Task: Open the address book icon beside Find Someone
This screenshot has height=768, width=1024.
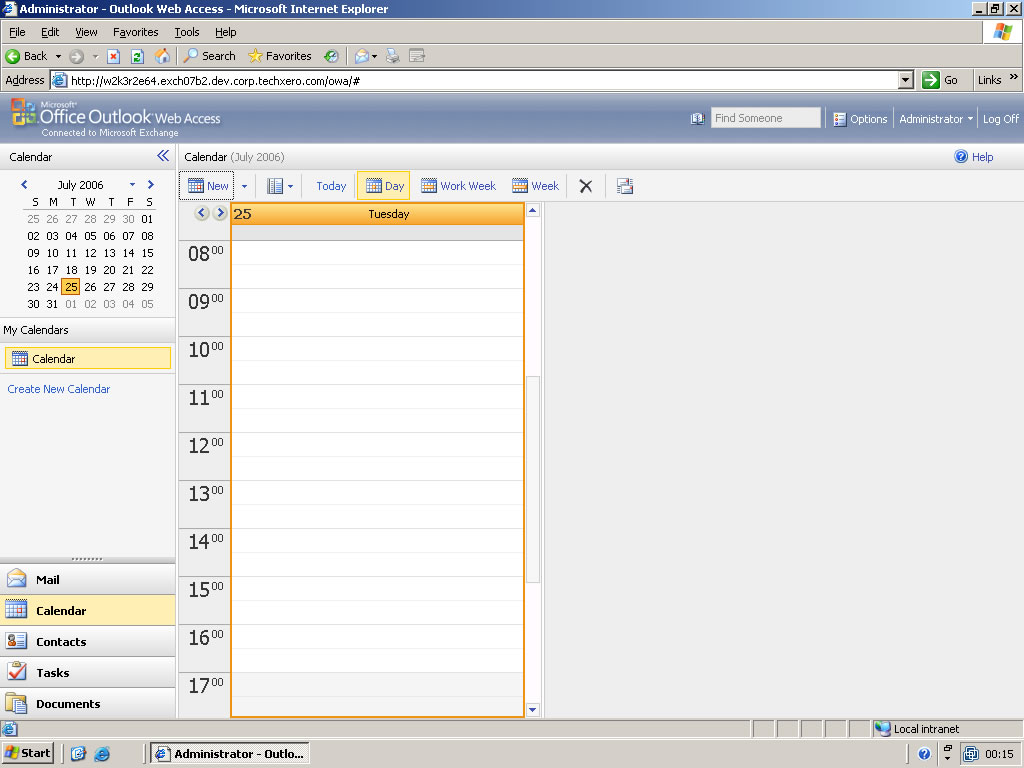Action: click(697, 118)
